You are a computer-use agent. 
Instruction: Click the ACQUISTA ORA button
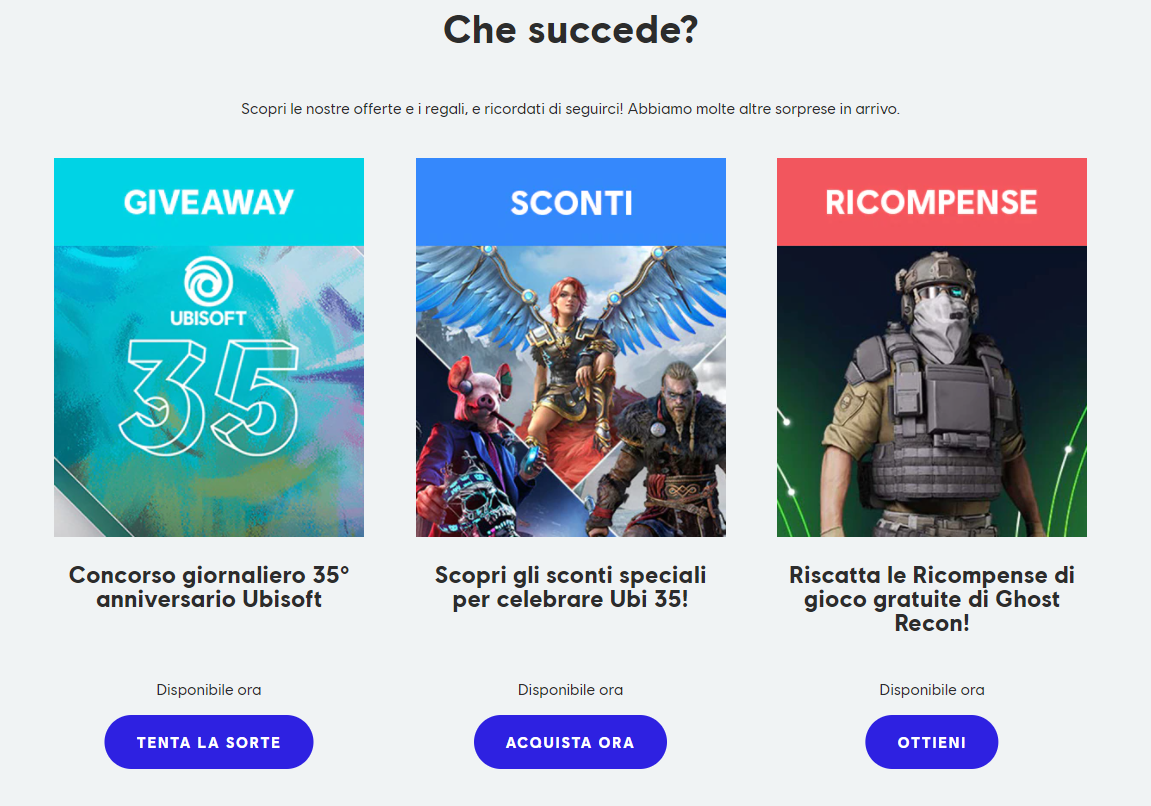(x=570, y=742)
